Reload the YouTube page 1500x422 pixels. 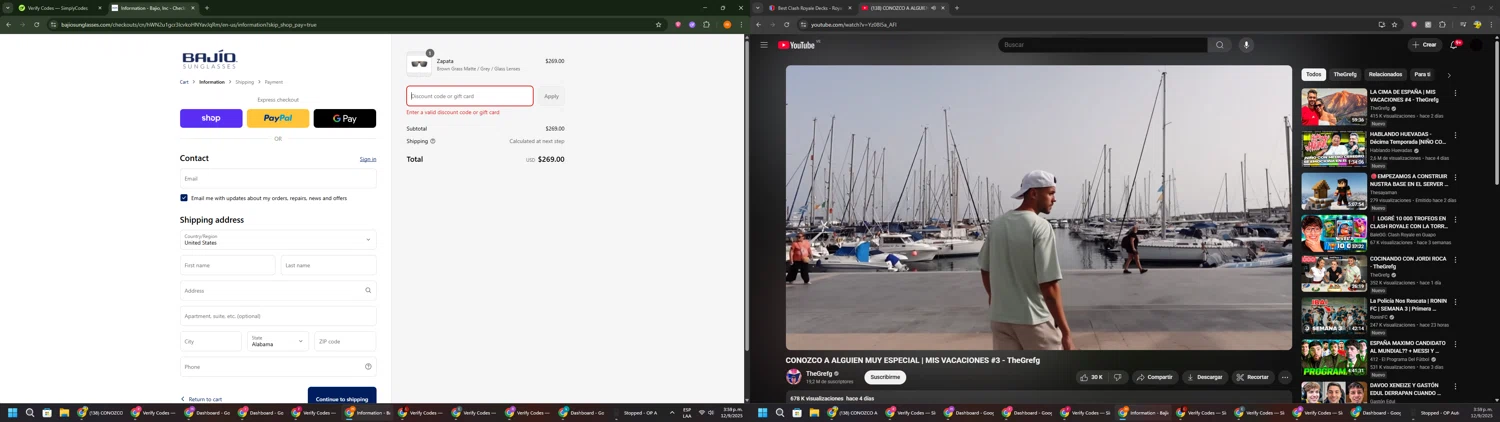[x=787, y=24]
